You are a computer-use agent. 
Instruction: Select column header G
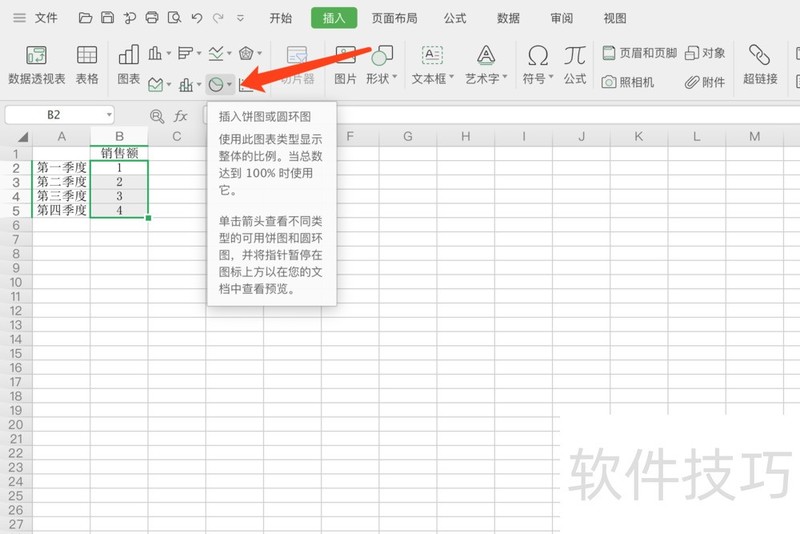408,136
